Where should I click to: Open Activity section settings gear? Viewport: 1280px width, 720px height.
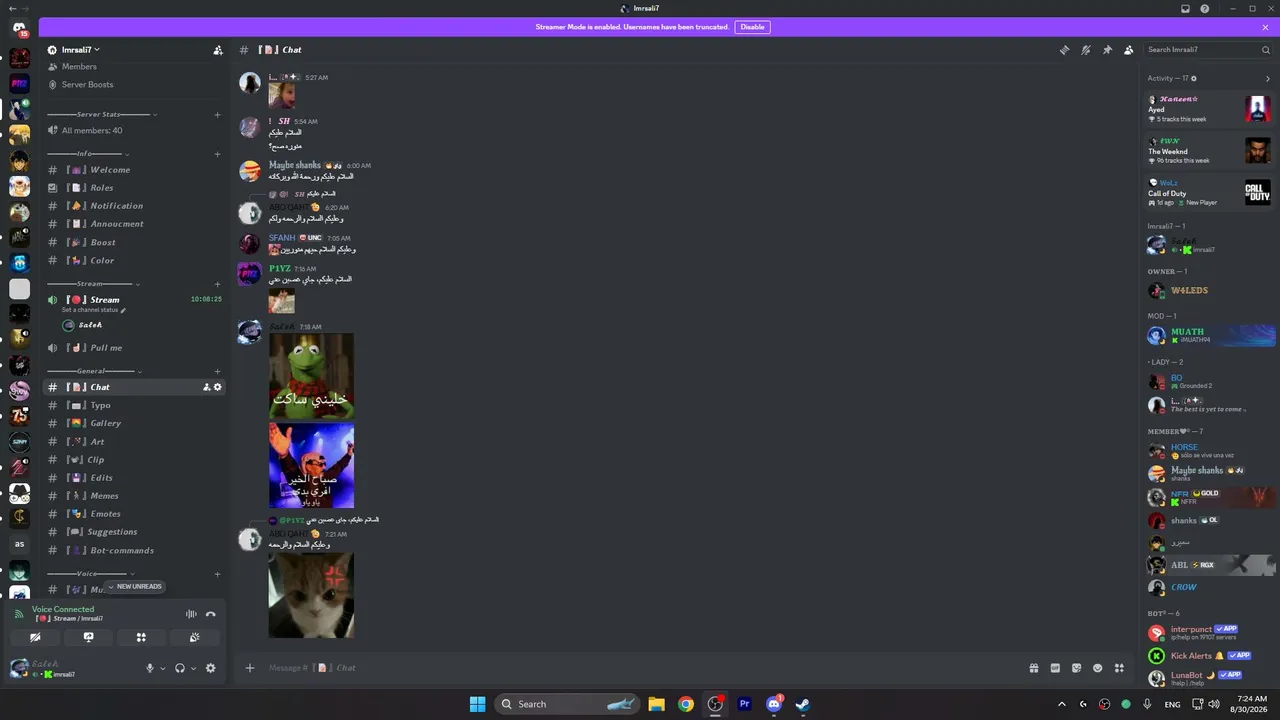pyautogui.click(x=1194, y=78)
